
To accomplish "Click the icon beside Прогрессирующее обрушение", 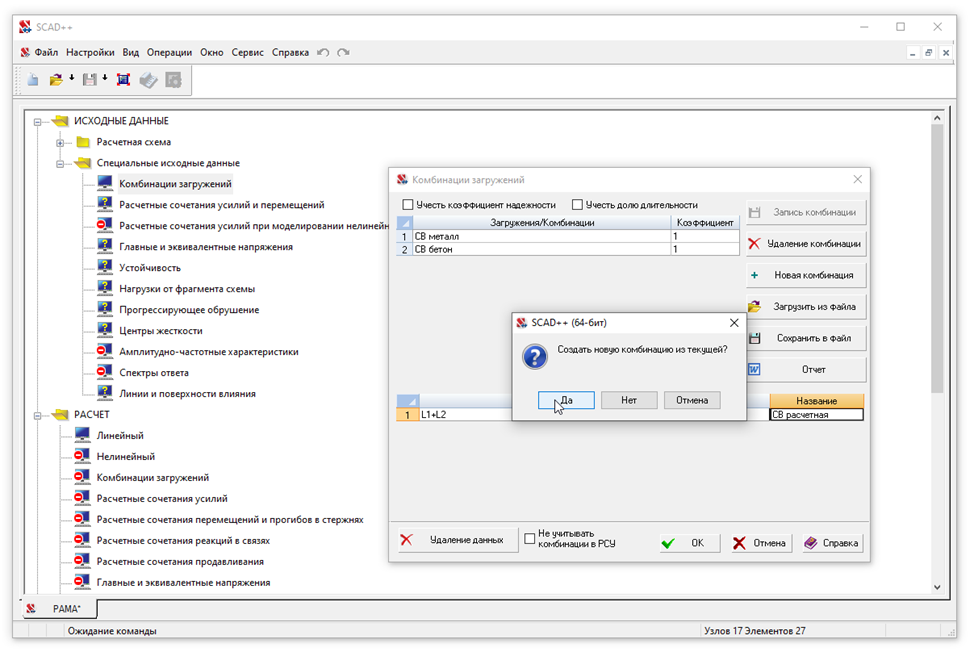I will coord(104,309).
